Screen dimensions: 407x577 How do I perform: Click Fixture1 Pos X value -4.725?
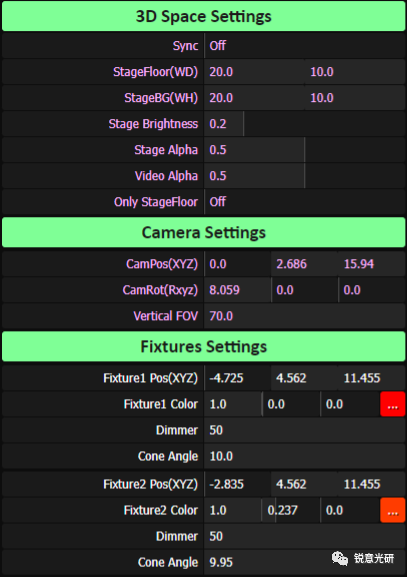coord(238,378)
